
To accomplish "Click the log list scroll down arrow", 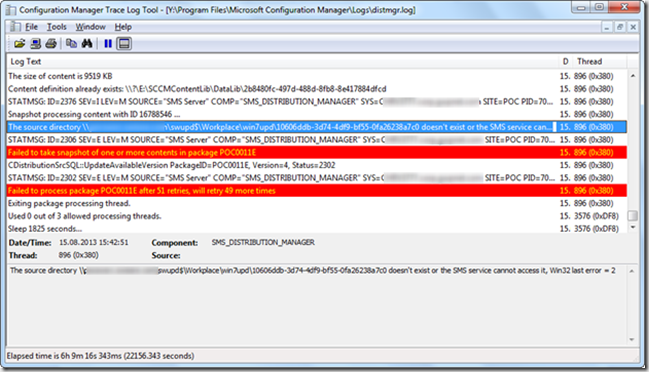I will point(633,227).
